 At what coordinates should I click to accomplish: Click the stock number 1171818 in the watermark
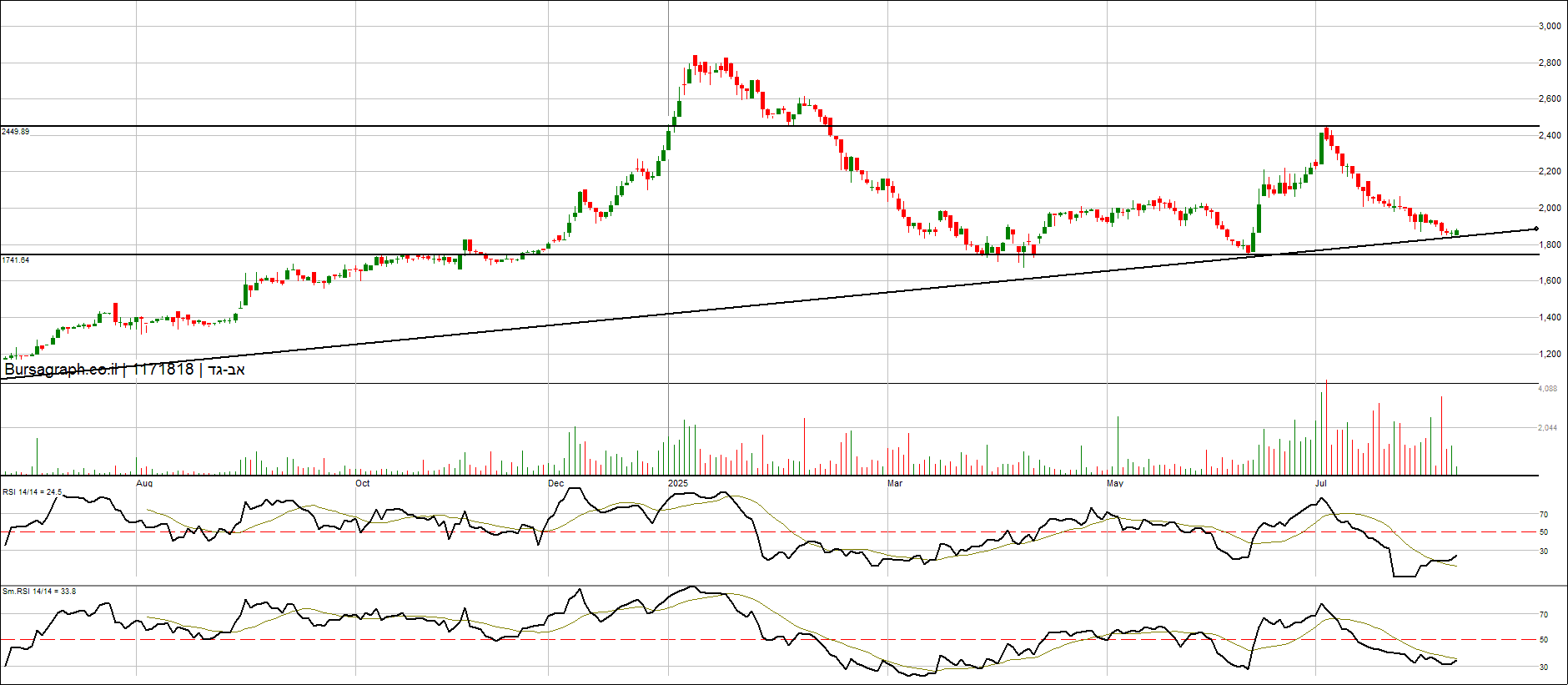(163, 370)
